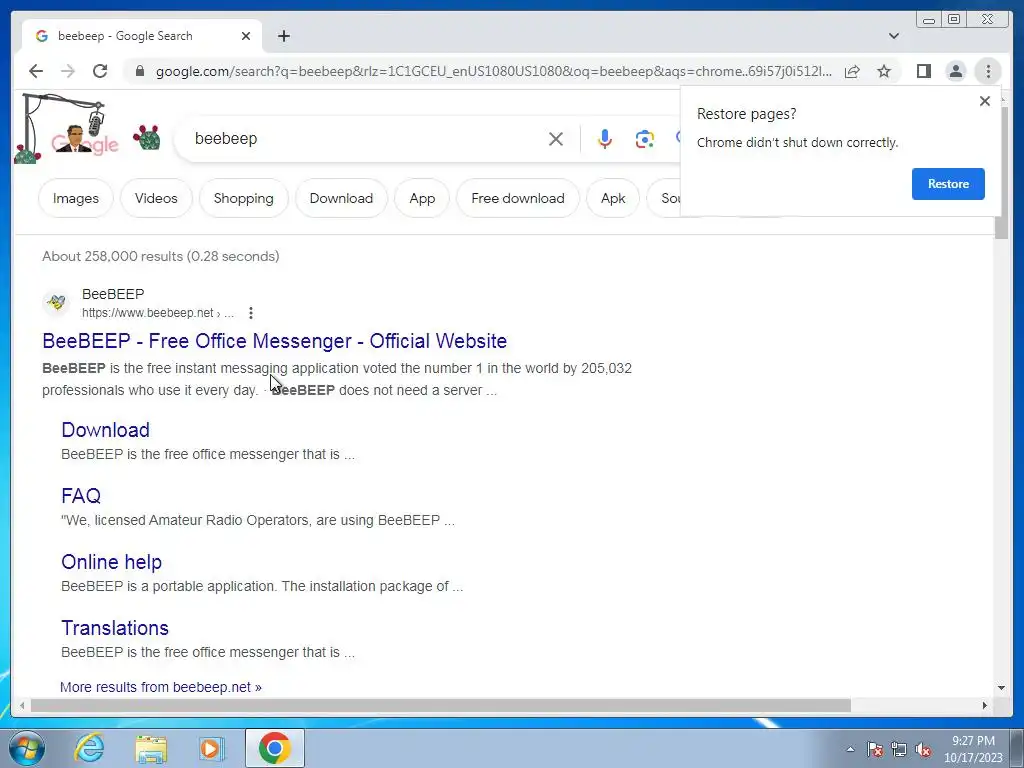Select the App filter chip

(x=422, y=199)
